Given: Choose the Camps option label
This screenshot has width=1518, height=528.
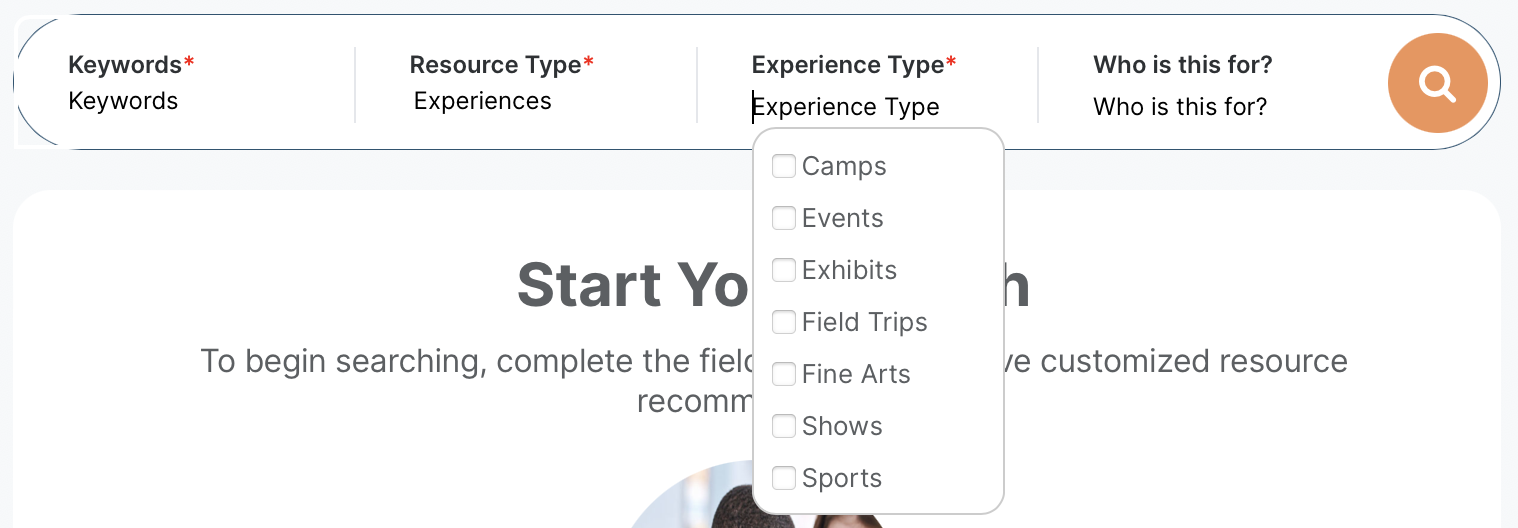Looking at the screenshot, I should coord(844,166).
